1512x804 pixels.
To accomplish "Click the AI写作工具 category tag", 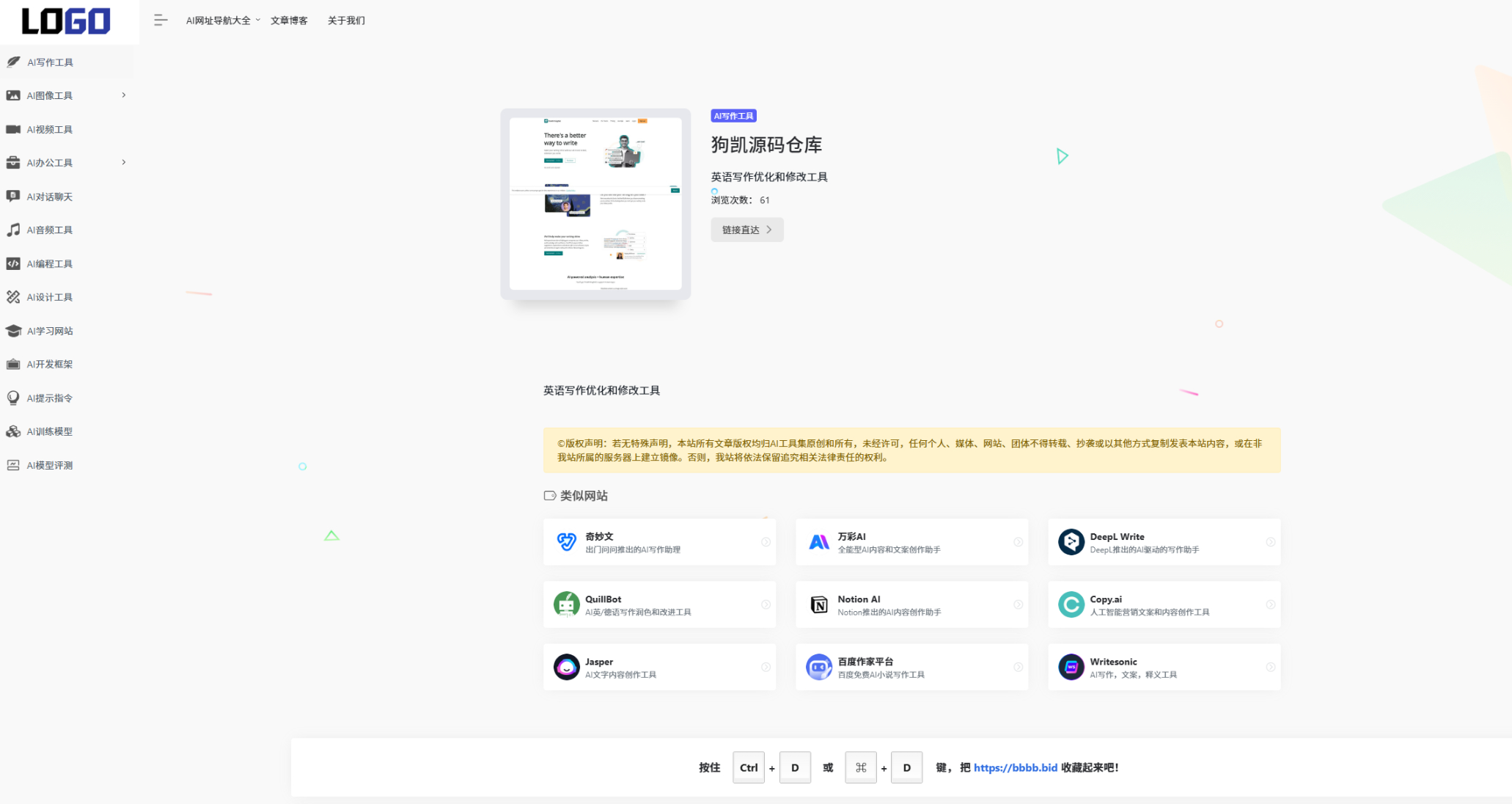I will [x=733, y=116].
